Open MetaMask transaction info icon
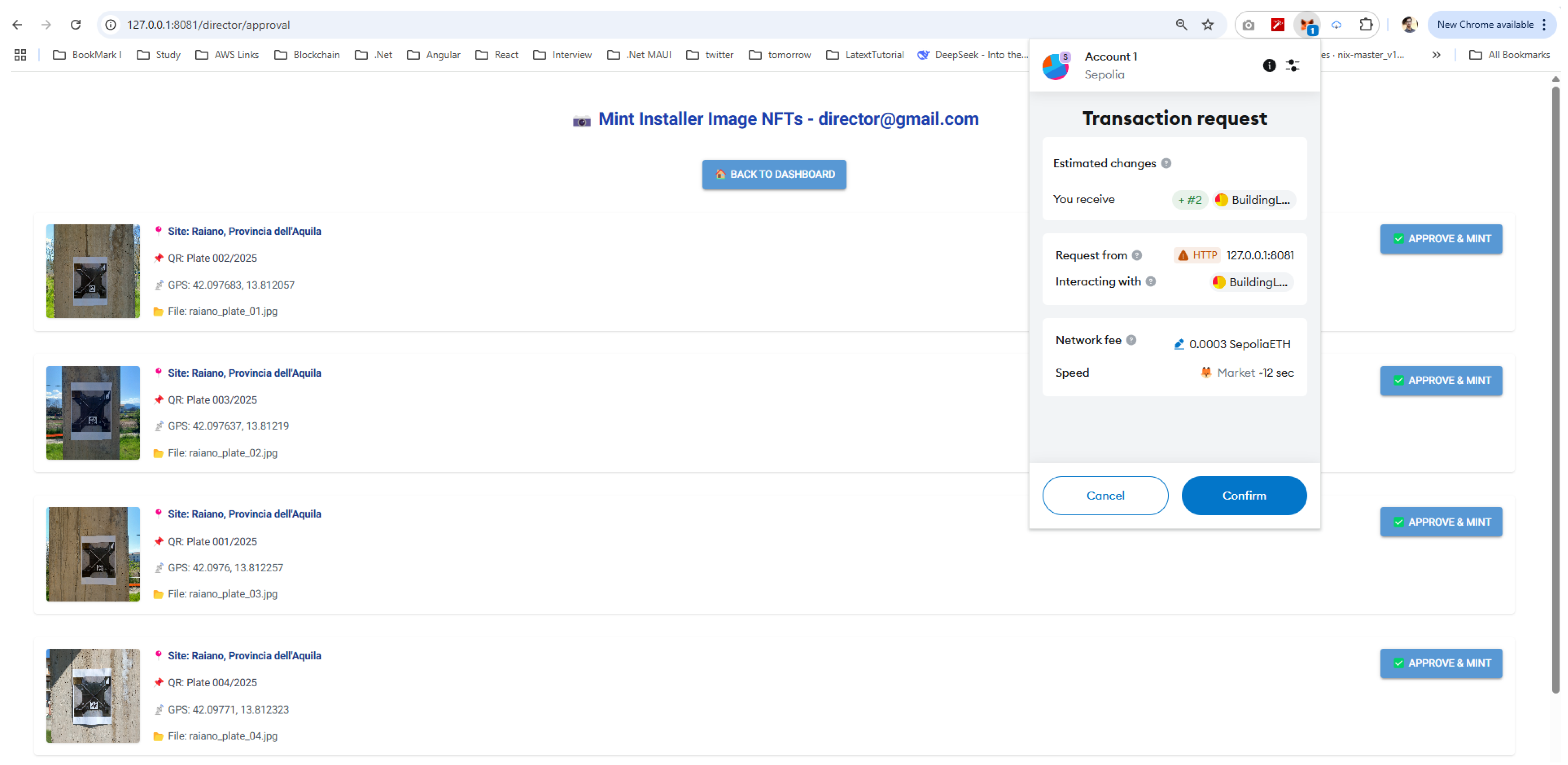 (x=1269, y=65)
